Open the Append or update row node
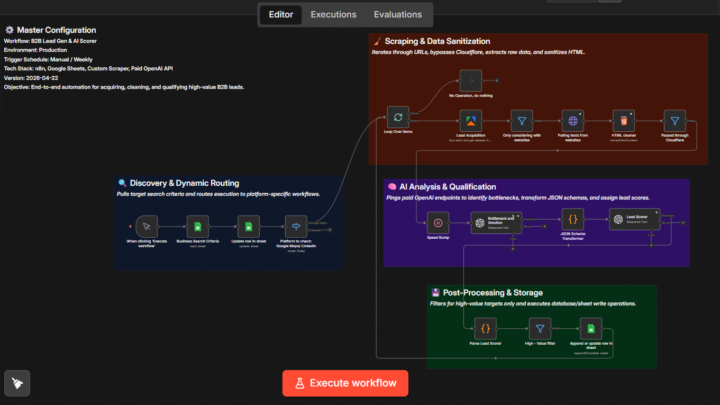 [591, 329]
